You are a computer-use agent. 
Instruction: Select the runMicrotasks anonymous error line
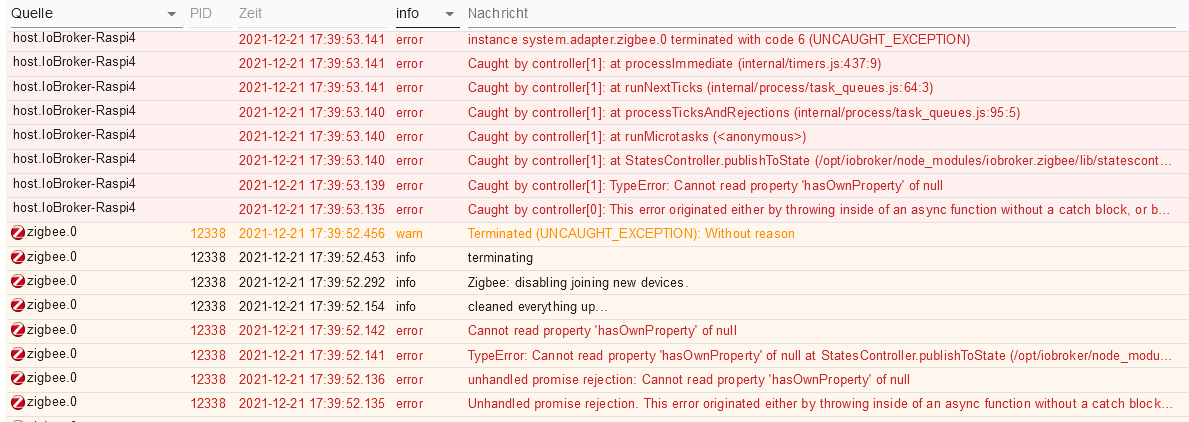coord(637,136)
